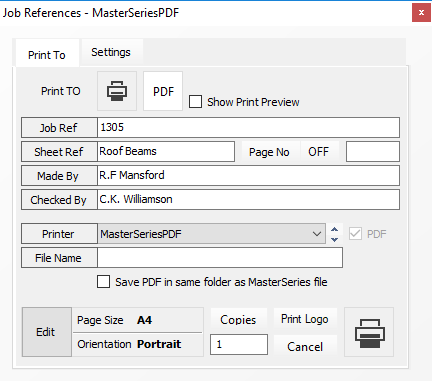Select the printer icon next to Print TO
The width and height of the screenshot is (432, 381).
click(x=117, y=91)
